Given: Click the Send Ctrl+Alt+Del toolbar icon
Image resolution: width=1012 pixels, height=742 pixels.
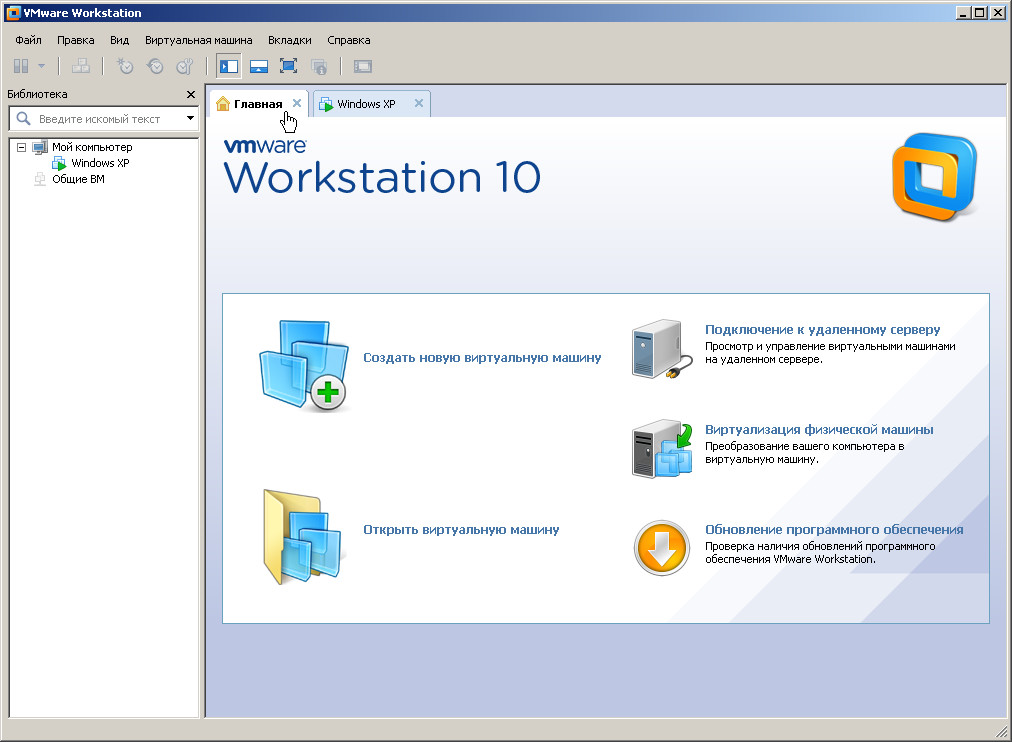Looking at the screenshot, I should click(x=81, y=66).
